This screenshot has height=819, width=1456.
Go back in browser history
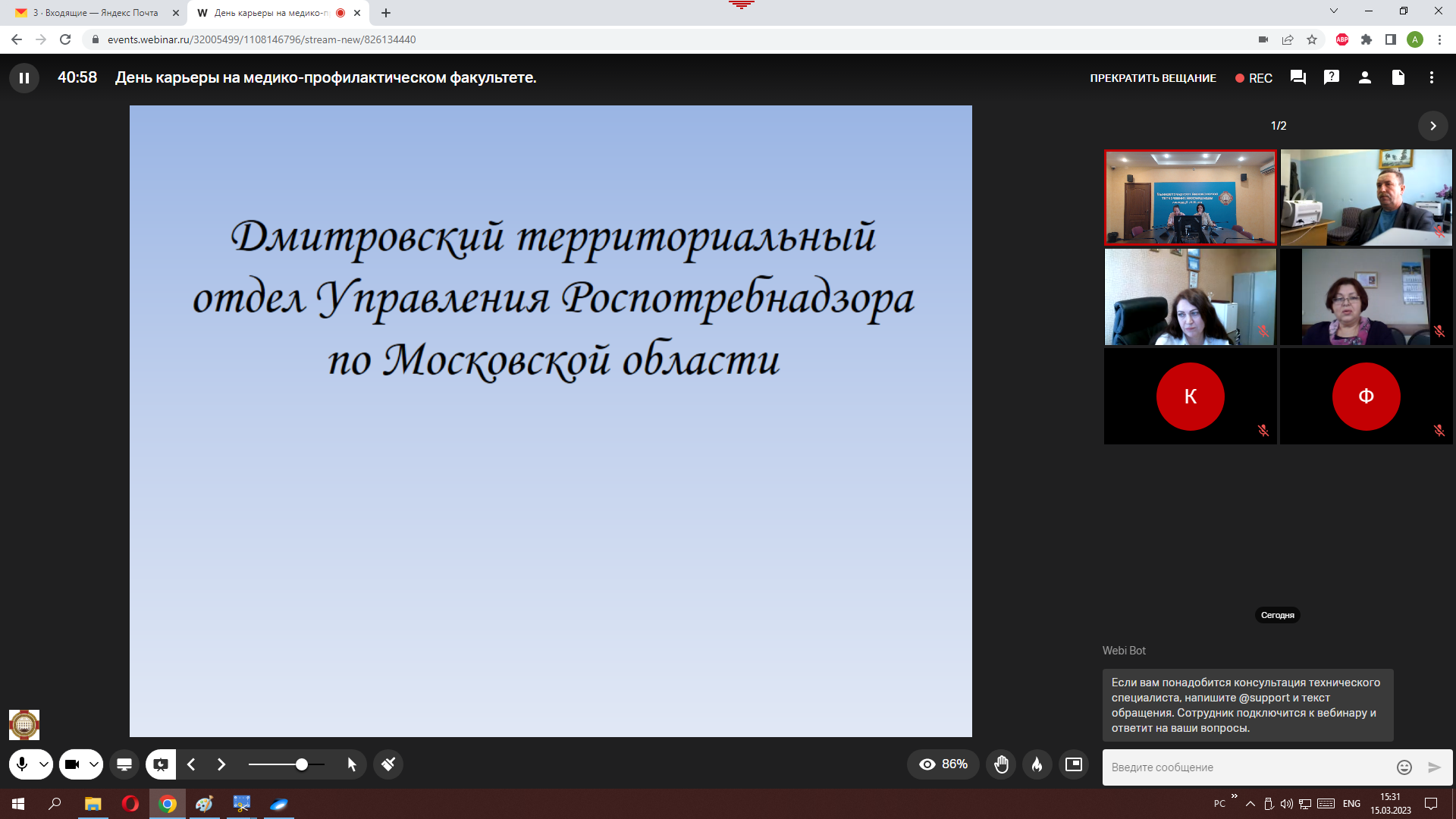coord(17,39)
